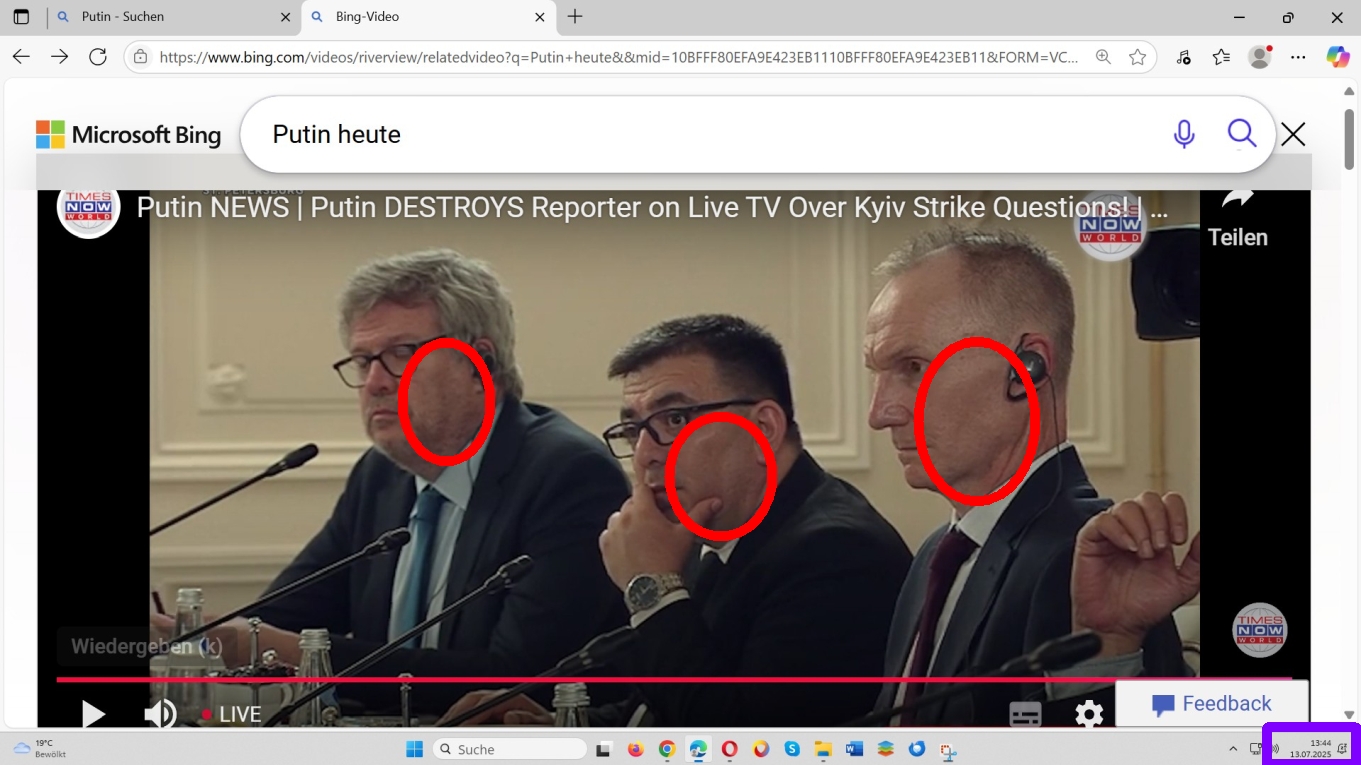Screen dimensions: 1361x765
Task: Click the Microsoft Bing logo link
Action: click(x=129, y=135)
